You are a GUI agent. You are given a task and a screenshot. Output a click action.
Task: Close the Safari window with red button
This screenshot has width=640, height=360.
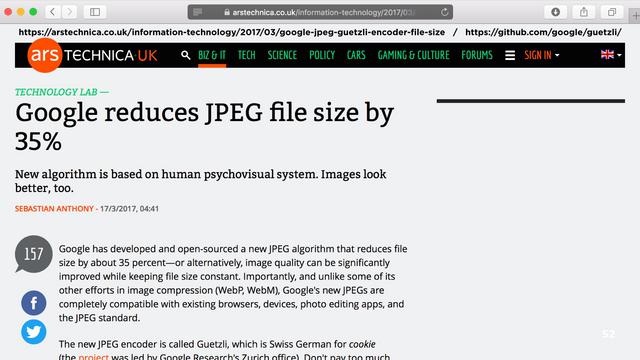(8, 12)
